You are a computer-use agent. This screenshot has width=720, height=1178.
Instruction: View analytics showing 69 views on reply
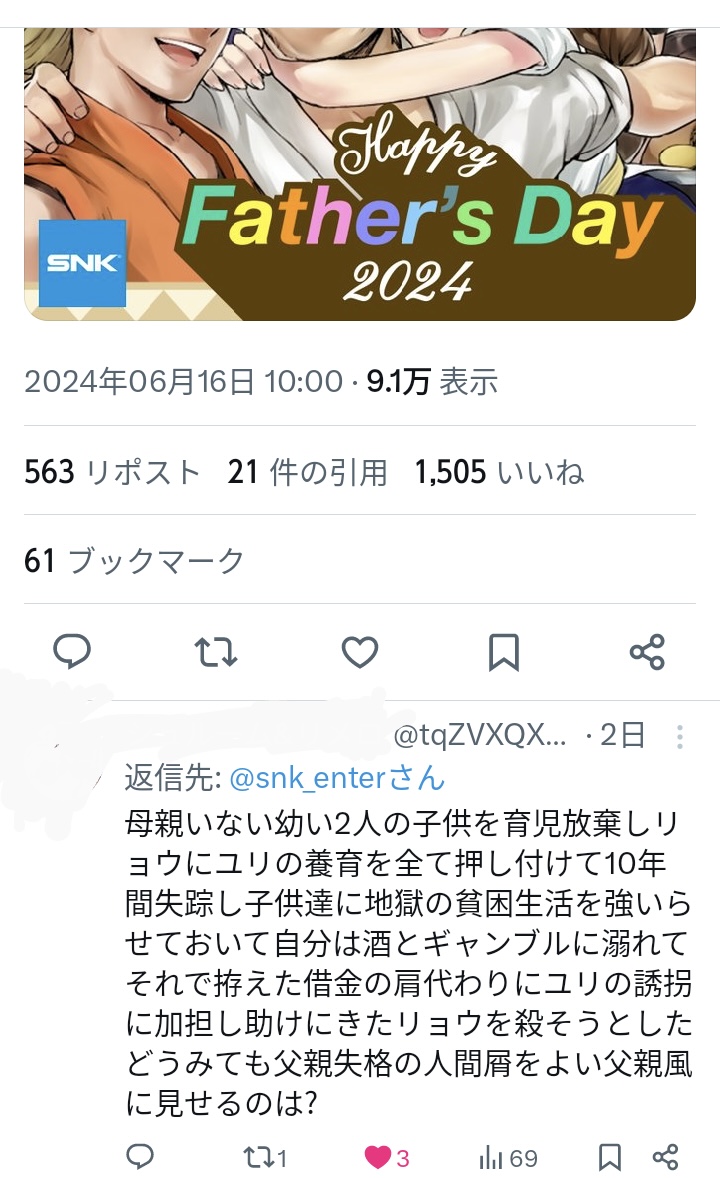pyautogui.click(x=508, y=1158)
